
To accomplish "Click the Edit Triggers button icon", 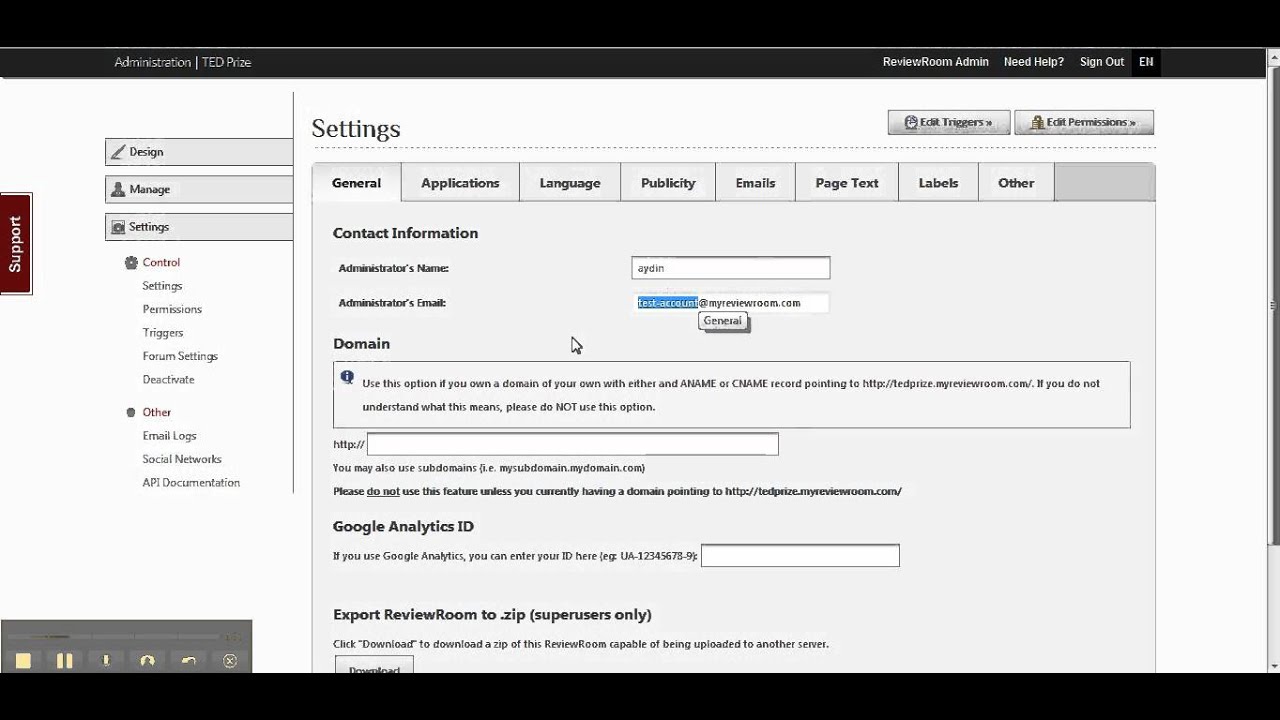I will (911, 122).
